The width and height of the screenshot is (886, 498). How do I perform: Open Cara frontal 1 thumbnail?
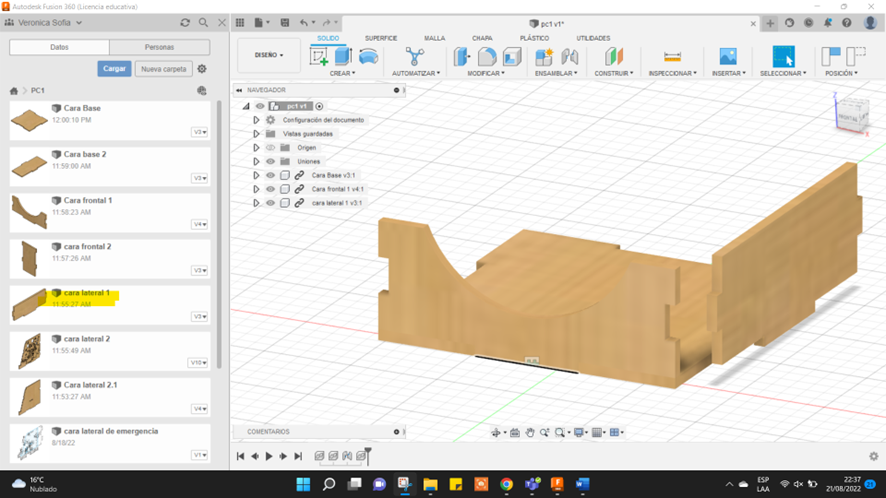[x=29, y=212]
